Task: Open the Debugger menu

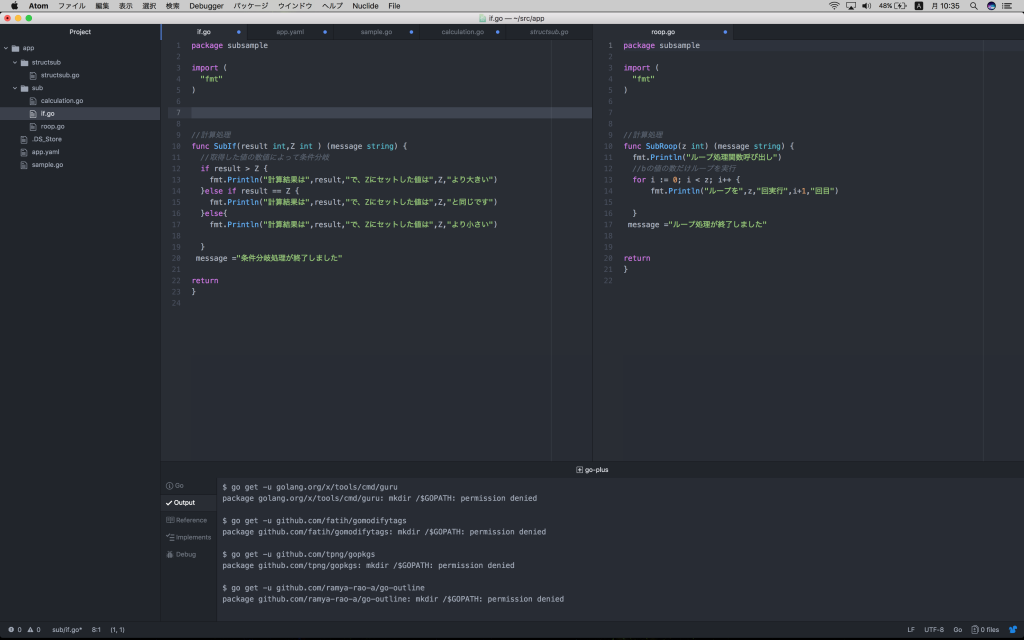Action: (206, 6)
